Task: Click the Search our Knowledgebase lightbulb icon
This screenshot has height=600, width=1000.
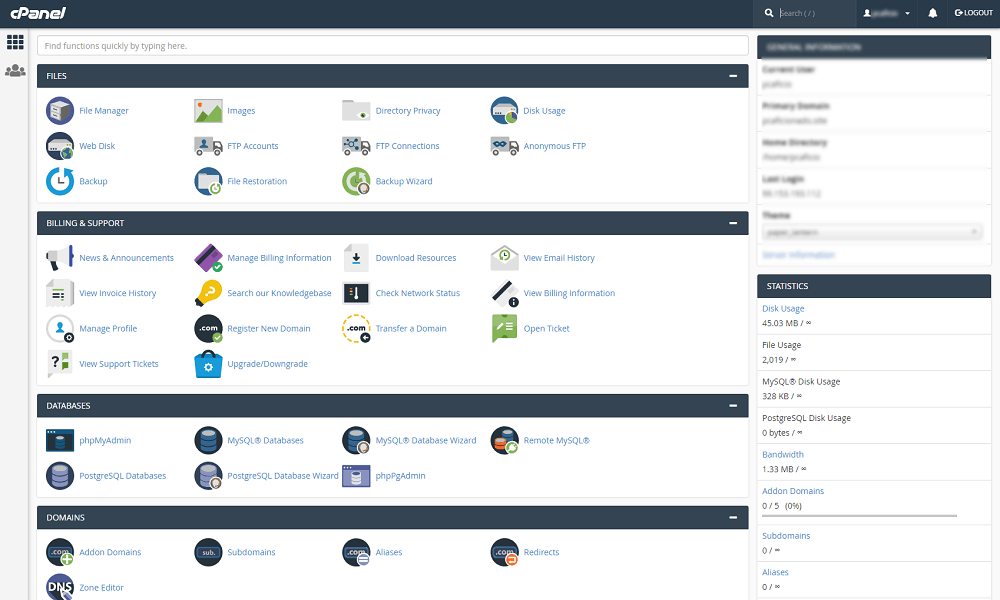Action: tap(208, 293)
